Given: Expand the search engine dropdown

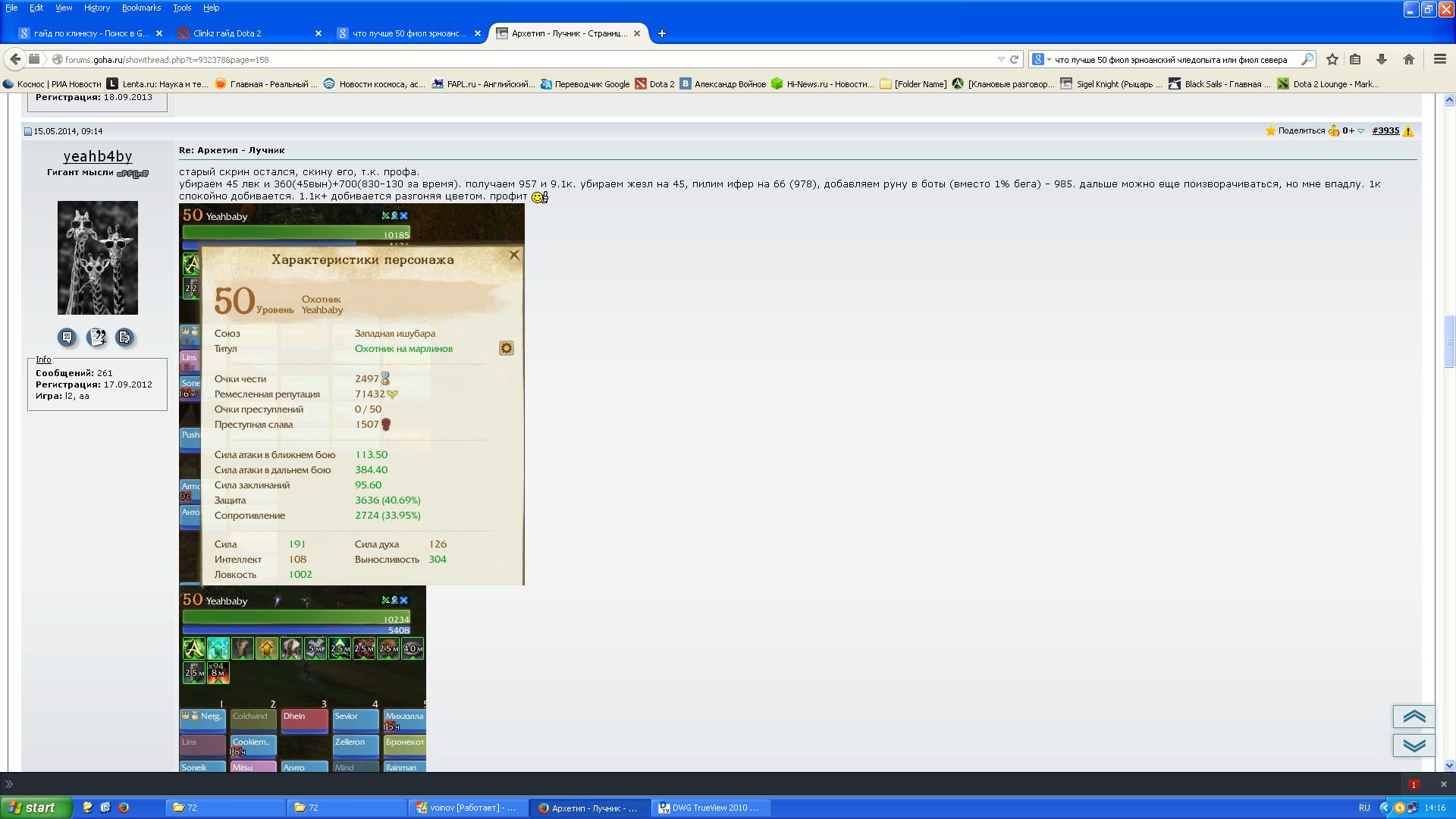Looking at the screenshot, I should pyautogui.click(x=1041, y=59).
